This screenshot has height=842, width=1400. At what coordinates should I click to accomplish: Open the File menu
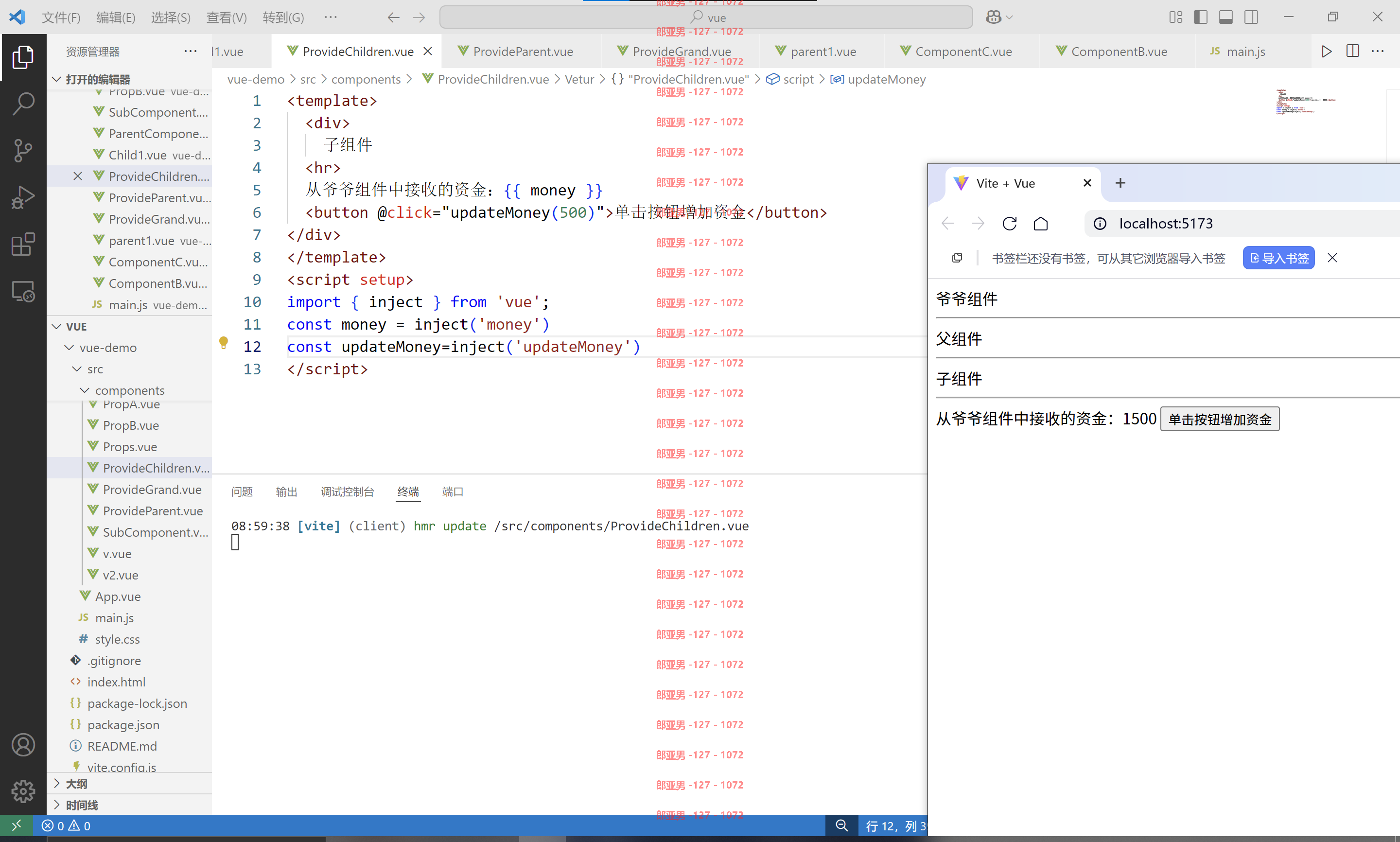coord(61,18)
